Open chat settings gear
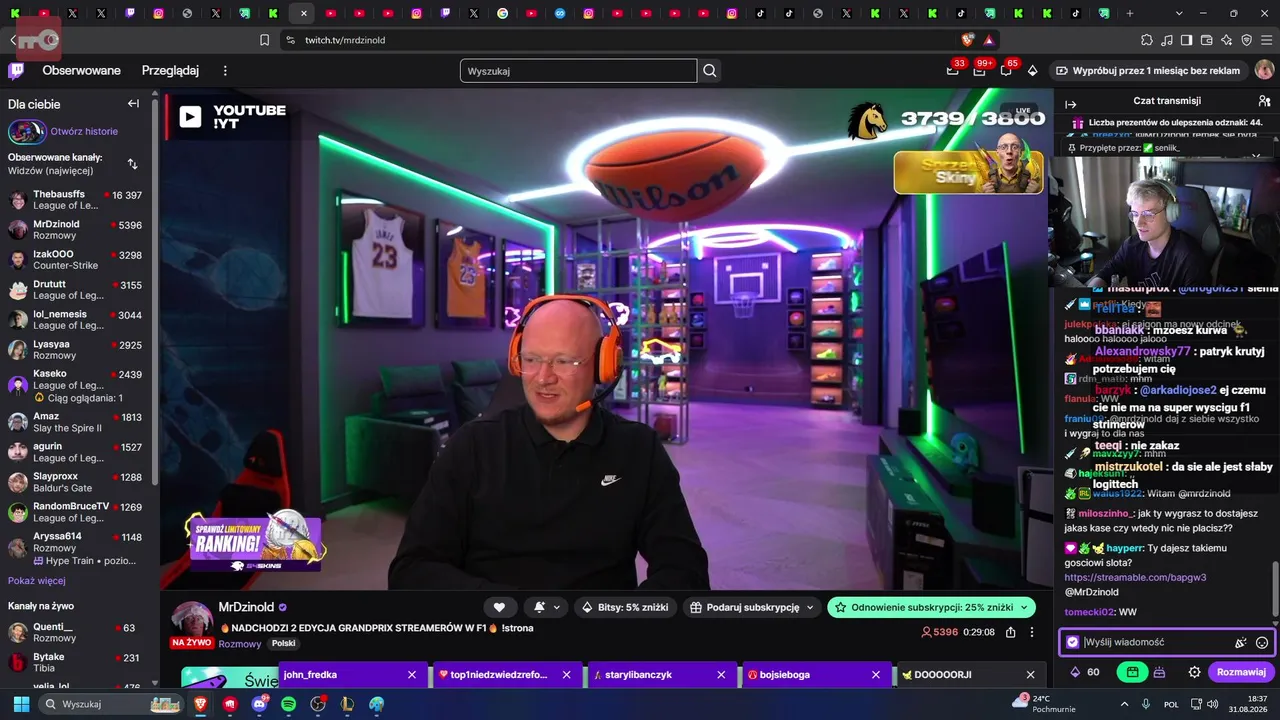 click(x=1194, y=672)
